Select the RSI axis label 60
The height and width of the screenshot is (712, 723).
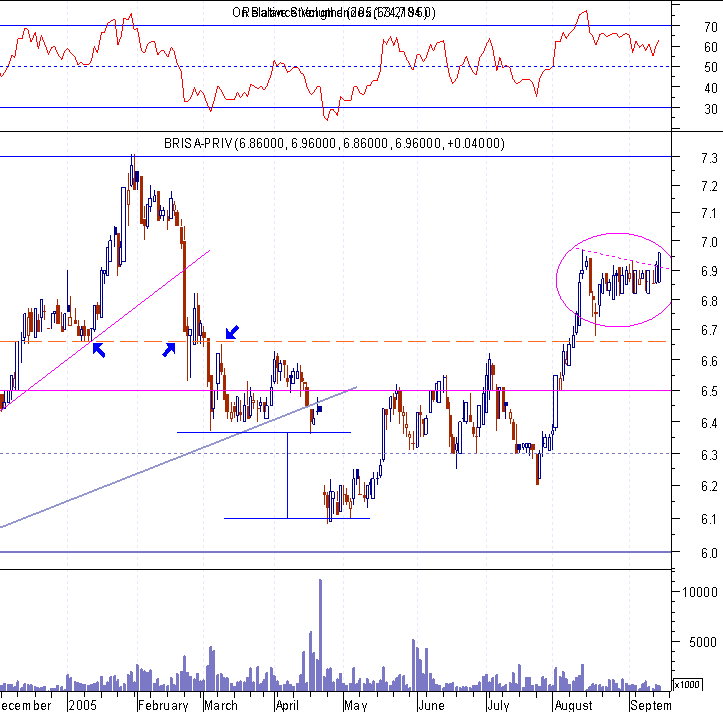[x=711, y=47]
